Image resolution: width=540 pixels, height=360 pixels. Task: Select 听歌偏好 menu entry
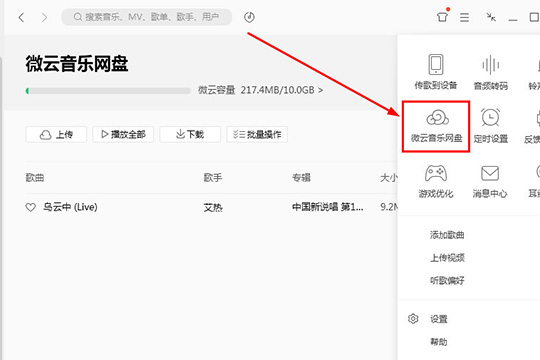[447, 280]
